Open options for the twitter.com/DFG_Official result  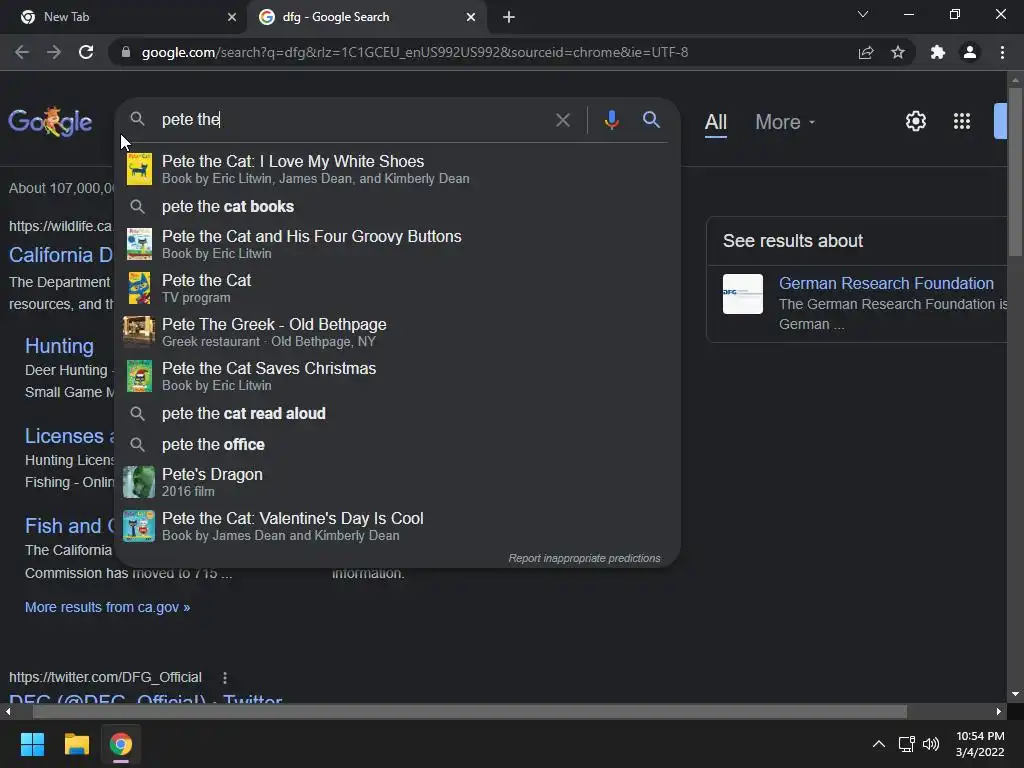pos(225,678)
